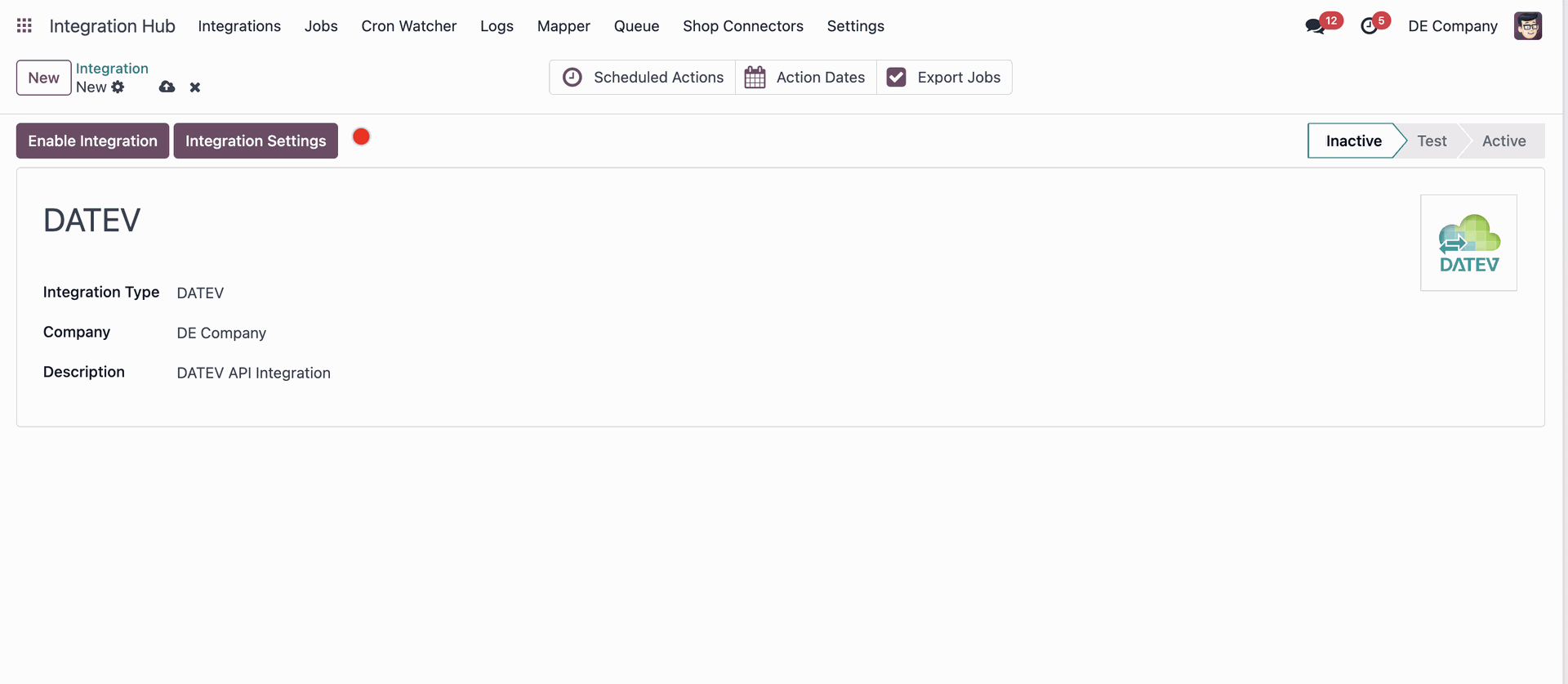Viewport: 1568px width, 684px height.
Task: Save record with cloud upload icon
Action: (167, 87)
